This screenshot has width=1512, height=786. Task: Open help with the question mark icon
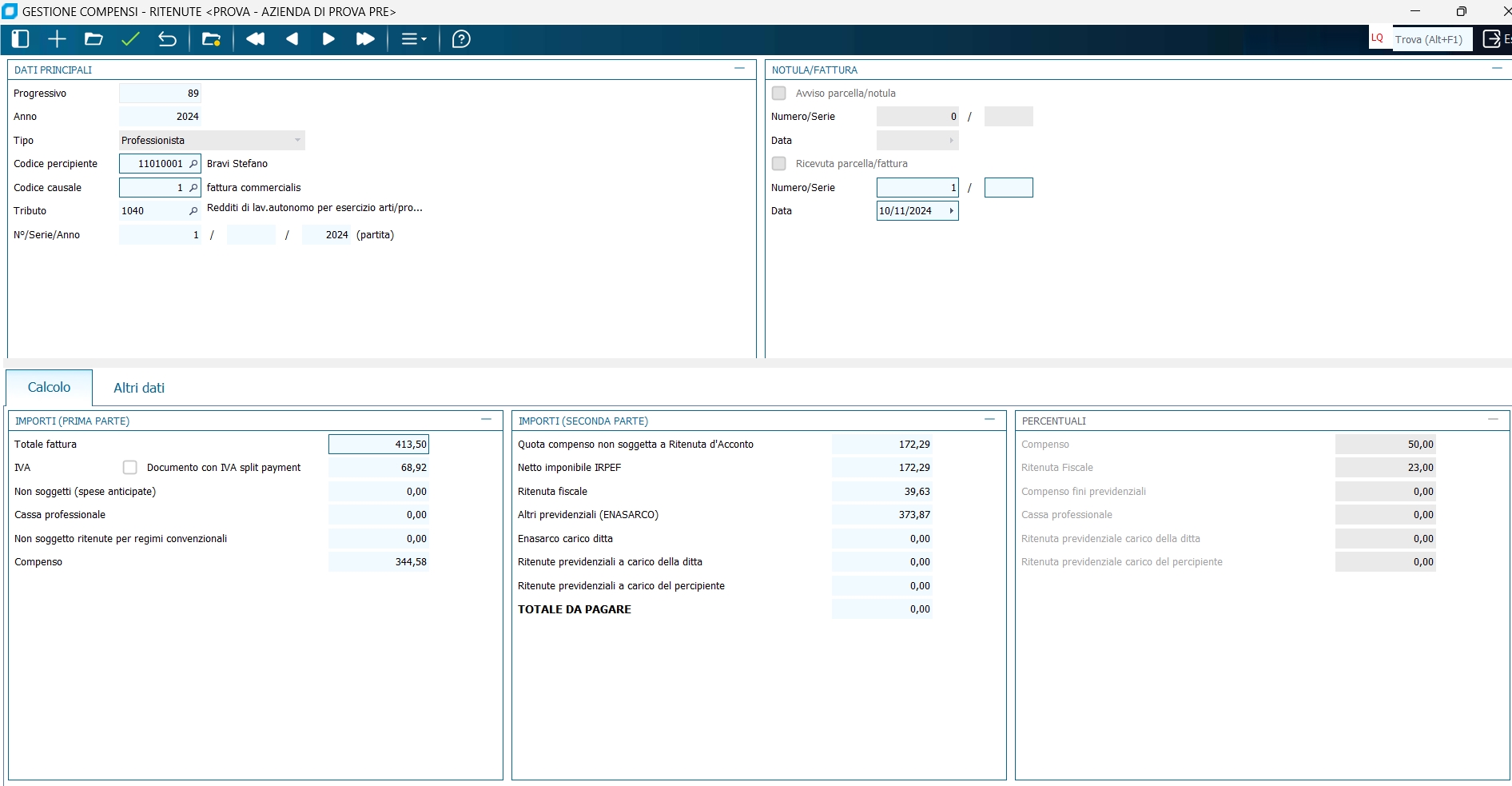pos(461,39)
